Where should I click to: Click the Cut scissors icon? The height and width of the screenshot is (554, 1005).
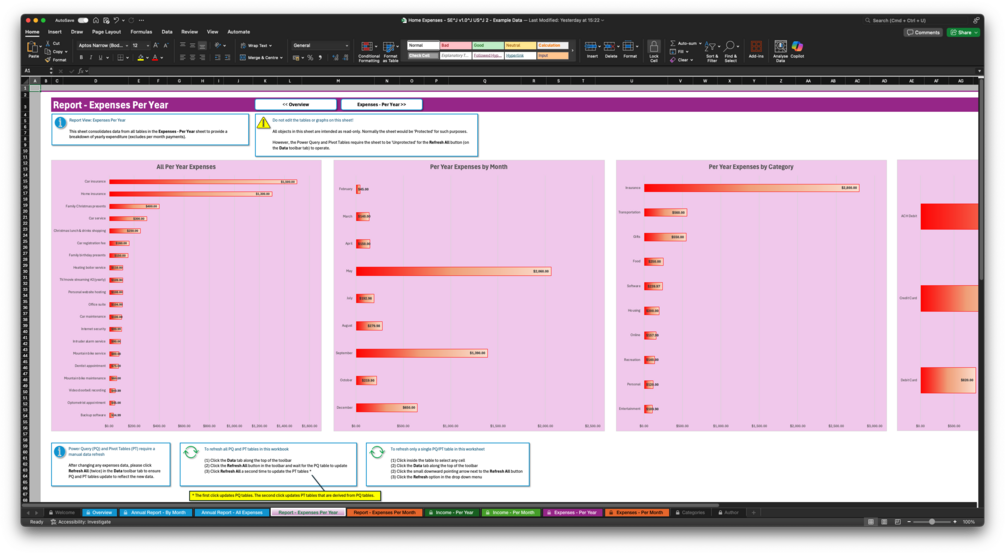click(48, 44)
